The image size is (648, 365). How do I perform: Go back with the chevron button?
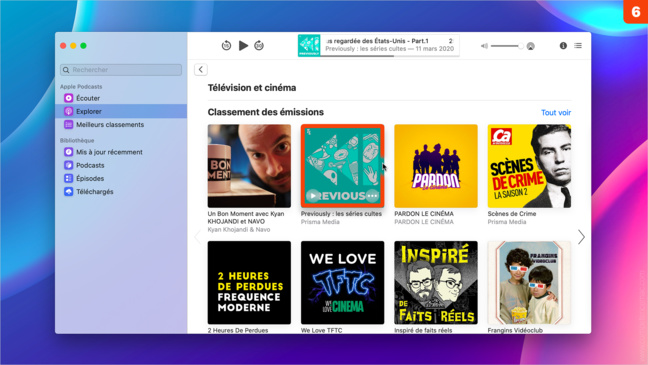(201, 69)
